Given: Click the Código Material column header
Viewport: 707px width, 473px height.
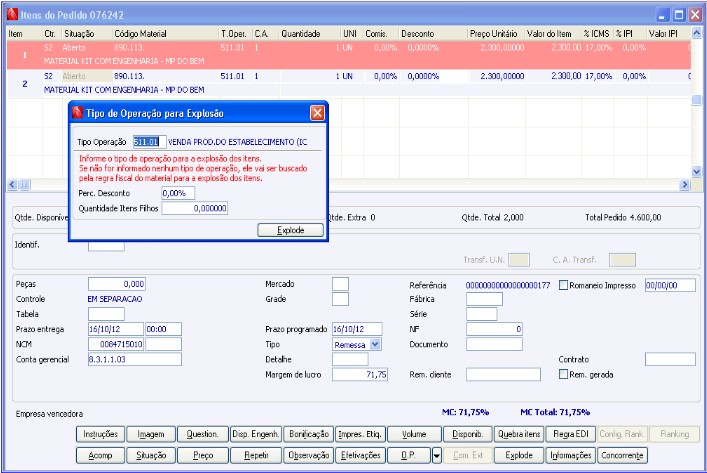Looking at the screenshot, I should pos(165,34).
